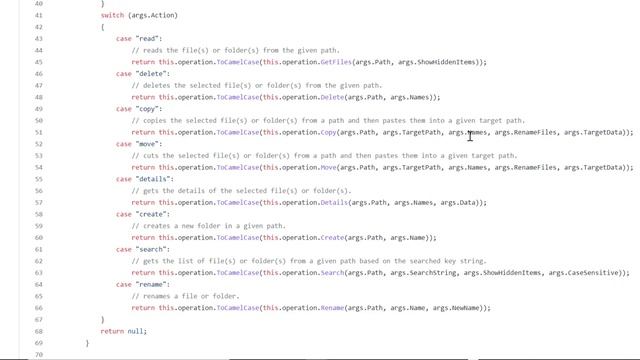This screenshot has width=640, height=360.
Task: Click the Move method name on line 54
Action: point(329,167)
